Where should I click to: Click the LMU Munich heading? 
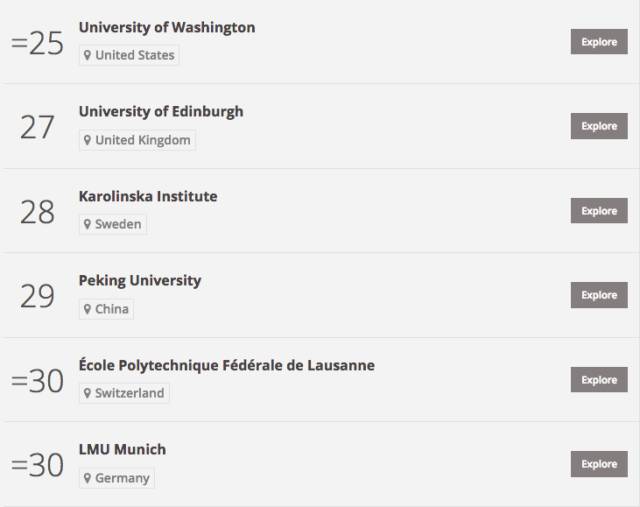122,449
